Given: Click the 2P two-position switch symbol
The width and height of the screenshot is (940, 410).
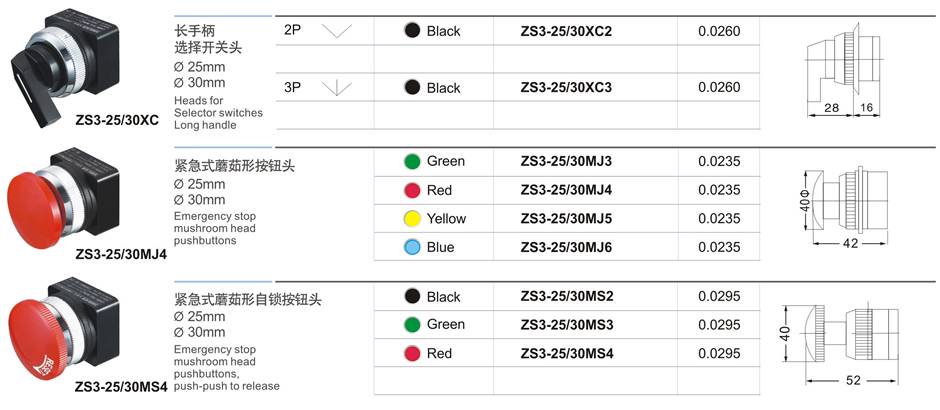Looking at the screenshot, I should click(x=338, y=31).
